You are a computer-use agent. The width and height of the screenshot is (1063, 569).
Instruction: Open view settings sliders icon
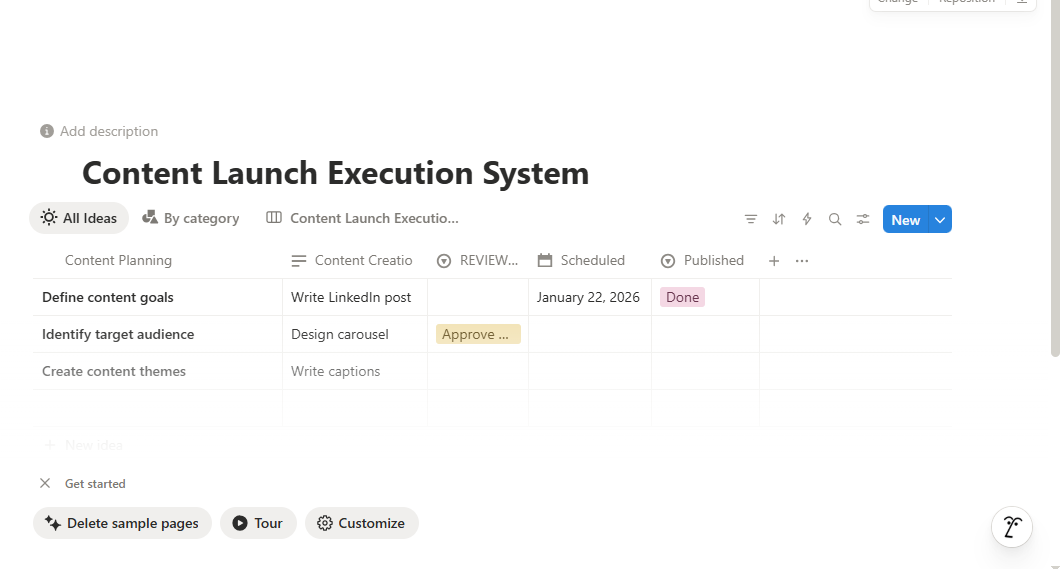pyautogui.click(x=862, y=219)
